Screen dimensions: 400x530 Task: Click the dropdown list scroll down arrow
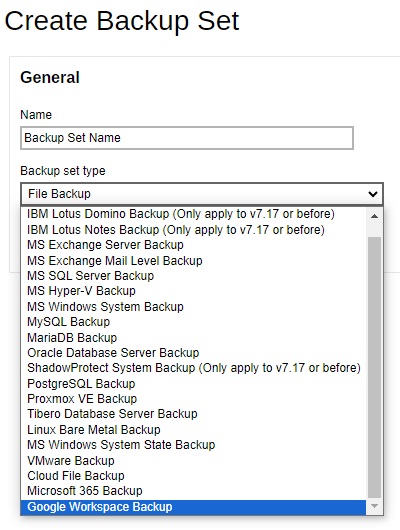(x=374, y=506)
